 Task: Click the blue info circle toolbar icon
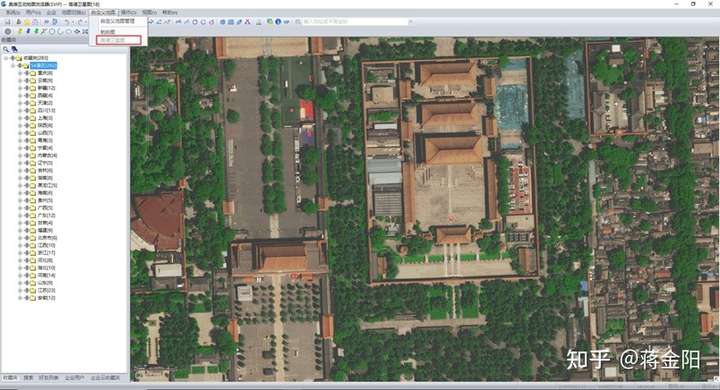(x=278, y=22)
